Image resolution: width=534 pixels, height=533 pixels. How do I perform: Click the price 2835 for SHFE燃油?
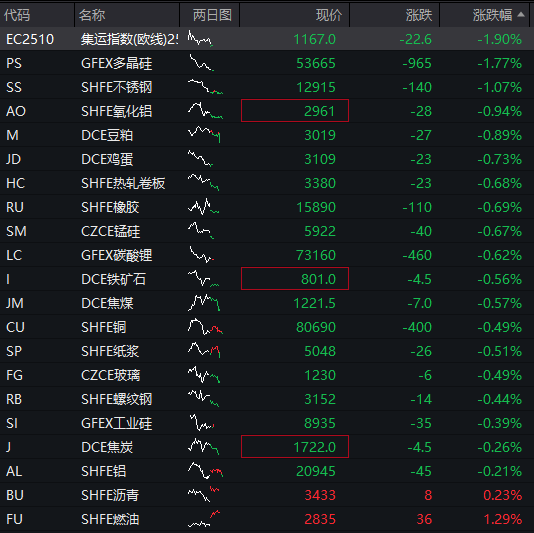[x=320, y=519]
